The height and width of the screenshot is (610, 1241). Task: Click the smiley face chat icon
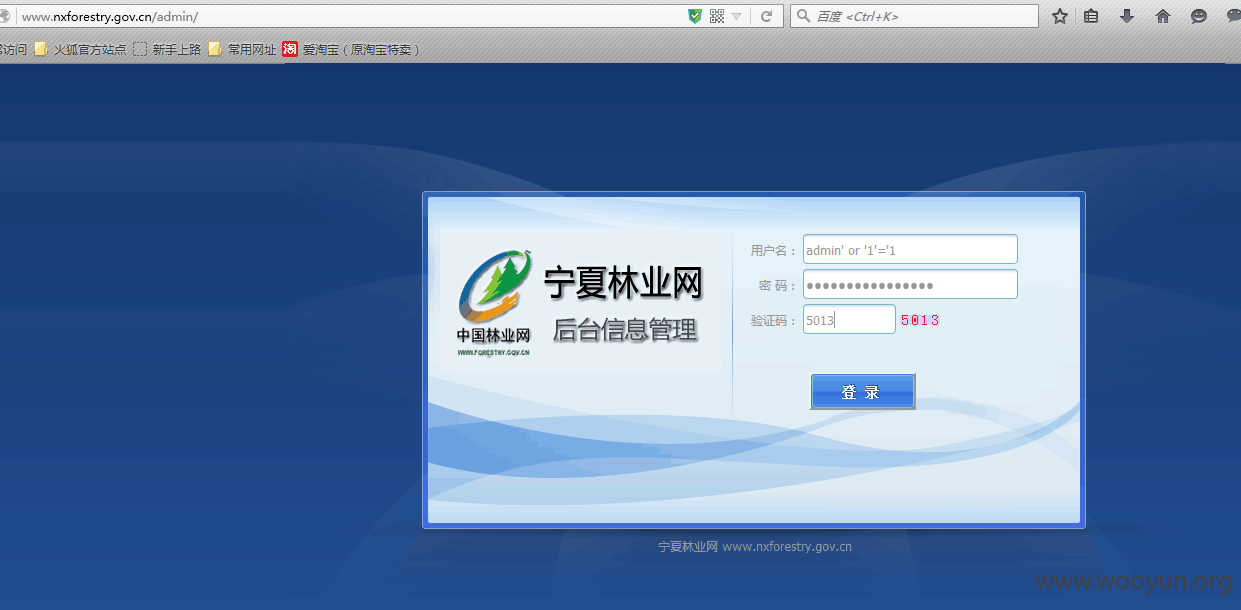pyautogui.click(x=1199, y=16)
